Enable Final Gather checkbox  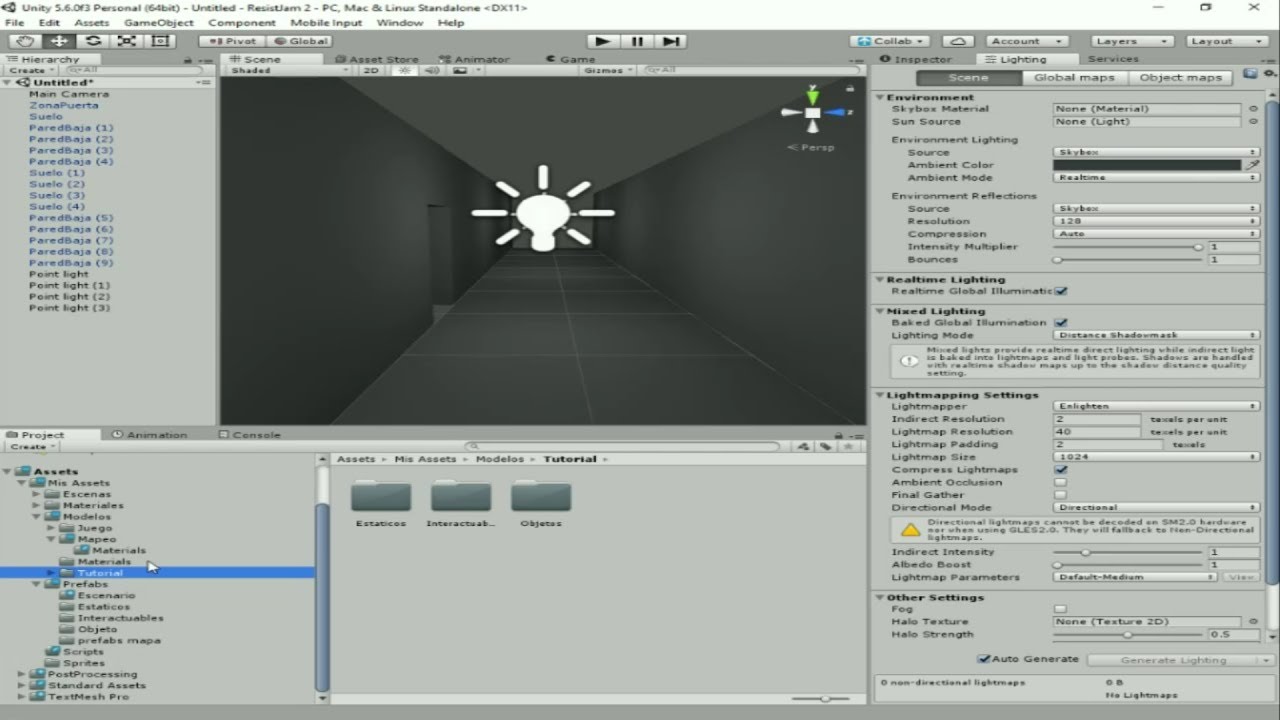click(1061, 495)
